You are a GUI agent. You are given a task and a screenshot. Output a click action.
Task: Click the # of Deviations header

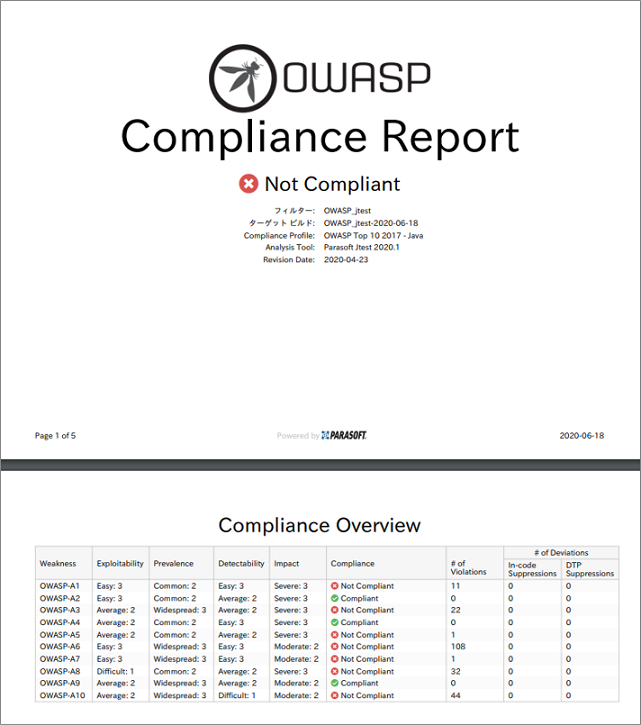point(561,553)
